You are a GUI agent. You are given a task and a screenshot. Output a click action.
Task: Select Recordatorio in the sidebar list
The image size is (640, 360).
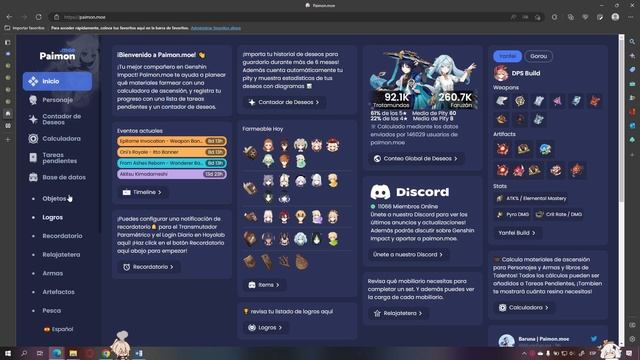tap(62, 236)
